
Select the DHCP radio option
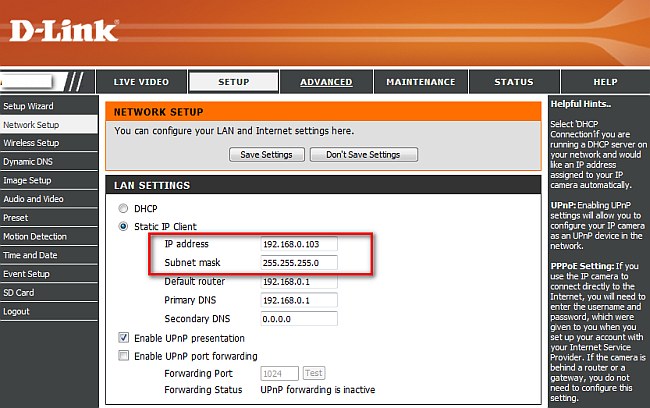tap(124, 209)
